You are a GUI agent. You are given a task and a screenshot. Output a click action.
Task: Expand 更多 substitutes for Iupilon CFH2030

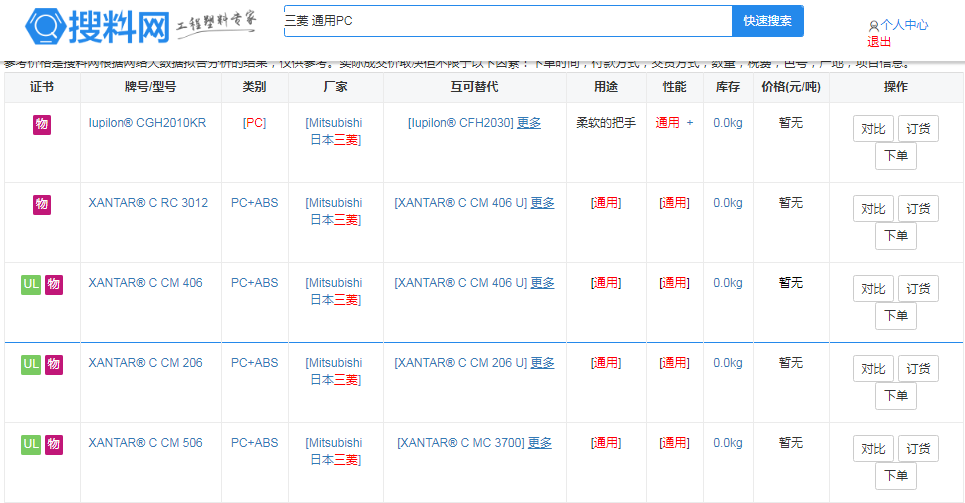click(x=529, y=123)
